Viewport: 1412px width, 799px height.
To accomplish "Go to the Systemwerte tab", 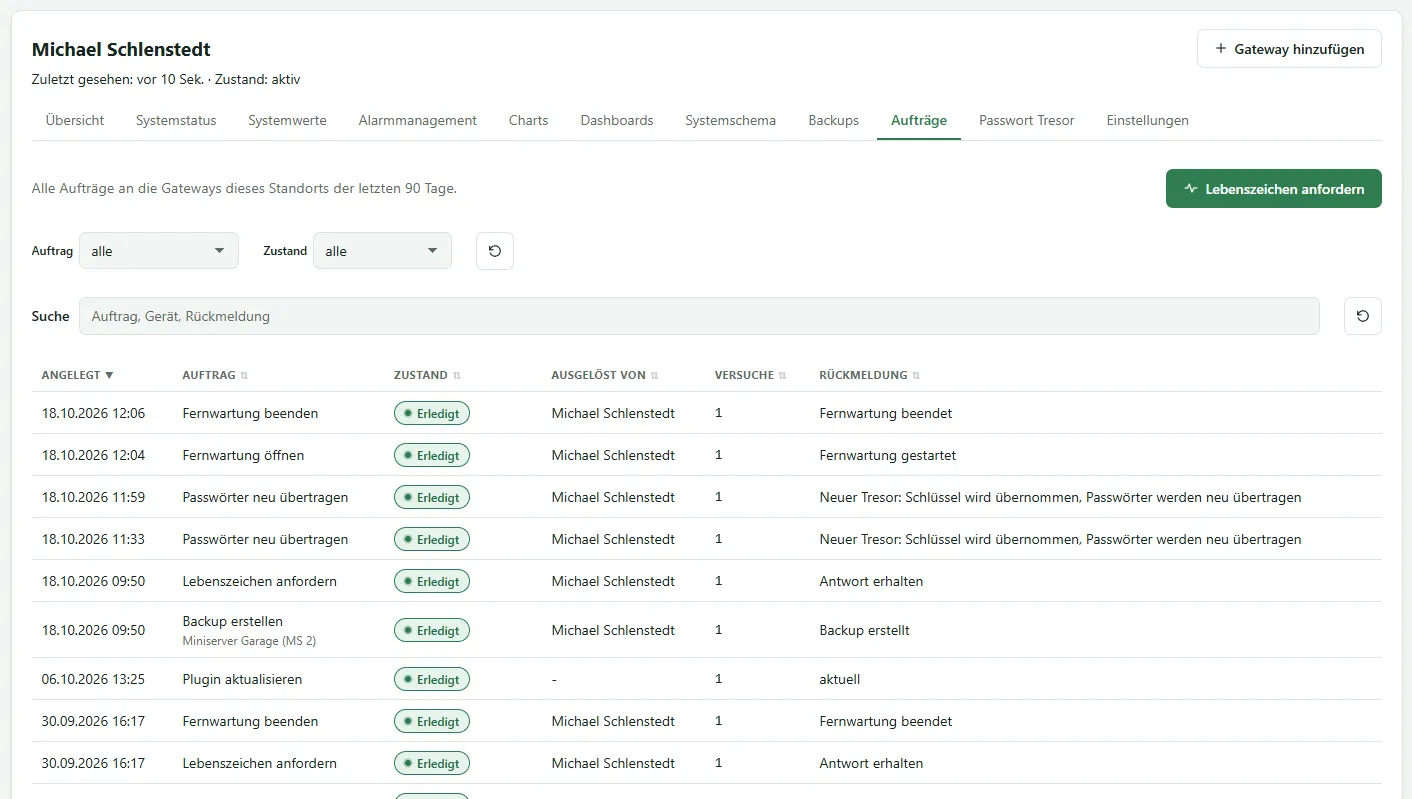I will click(287, 120).
